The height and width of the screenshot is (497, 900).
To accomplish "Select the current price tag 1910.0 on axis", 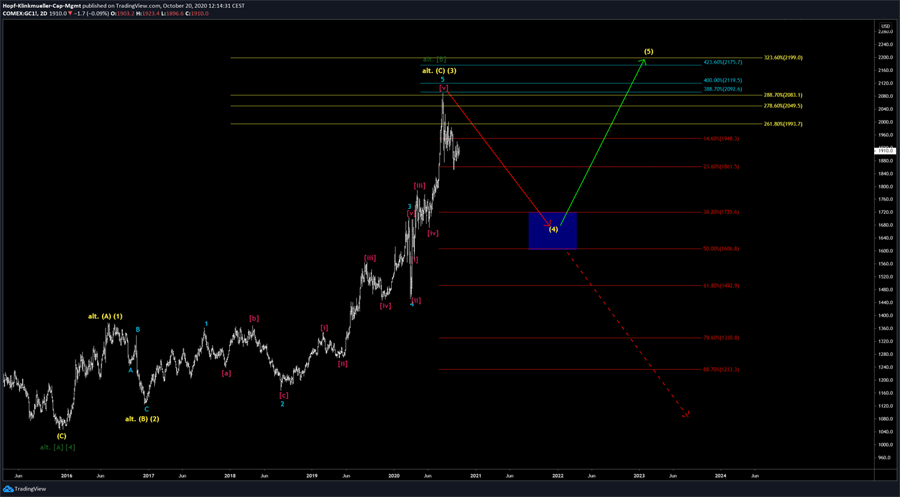I will [885, 151].
